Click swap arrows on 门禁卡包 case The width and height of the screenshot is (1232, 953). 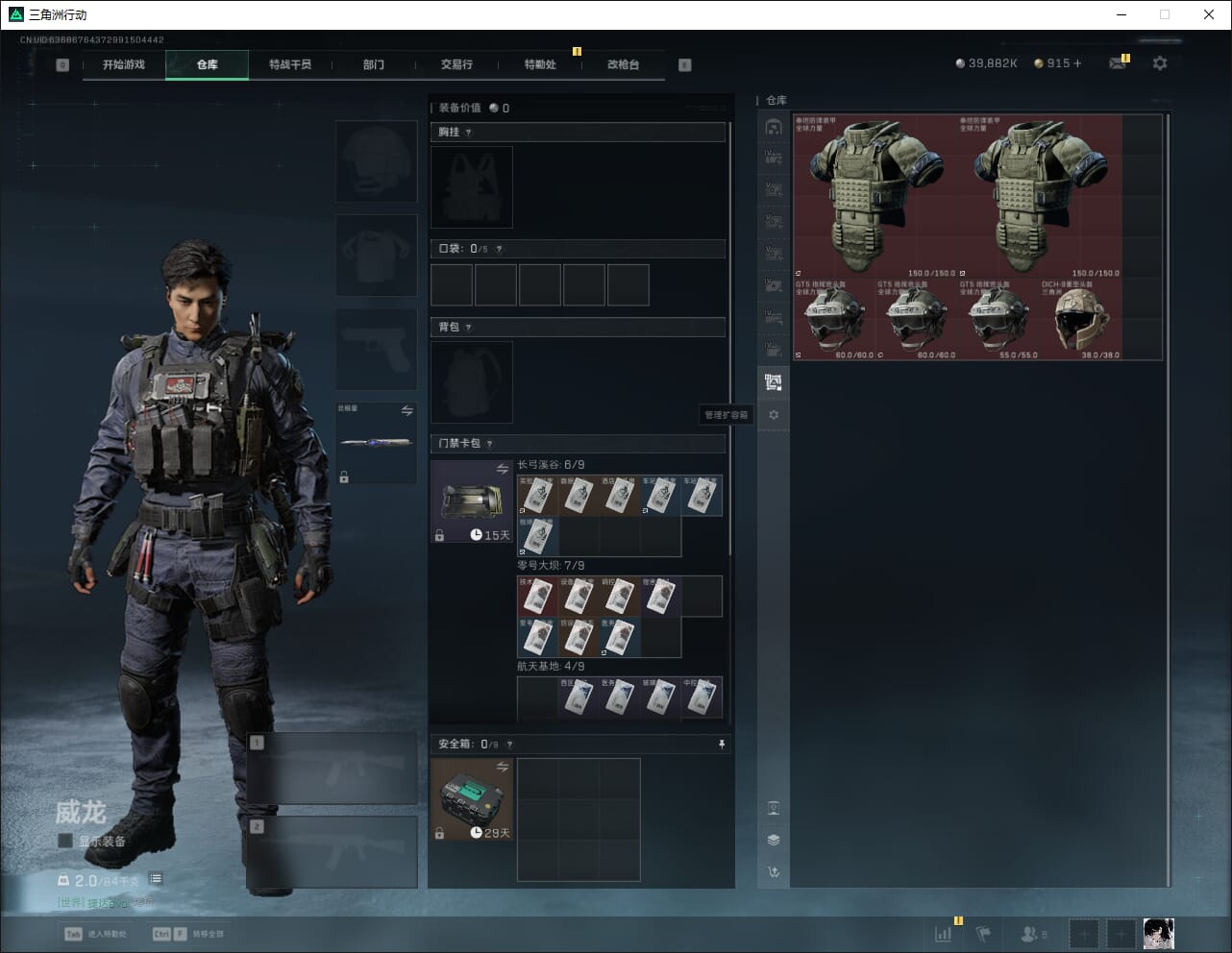(x=502, y=469)
